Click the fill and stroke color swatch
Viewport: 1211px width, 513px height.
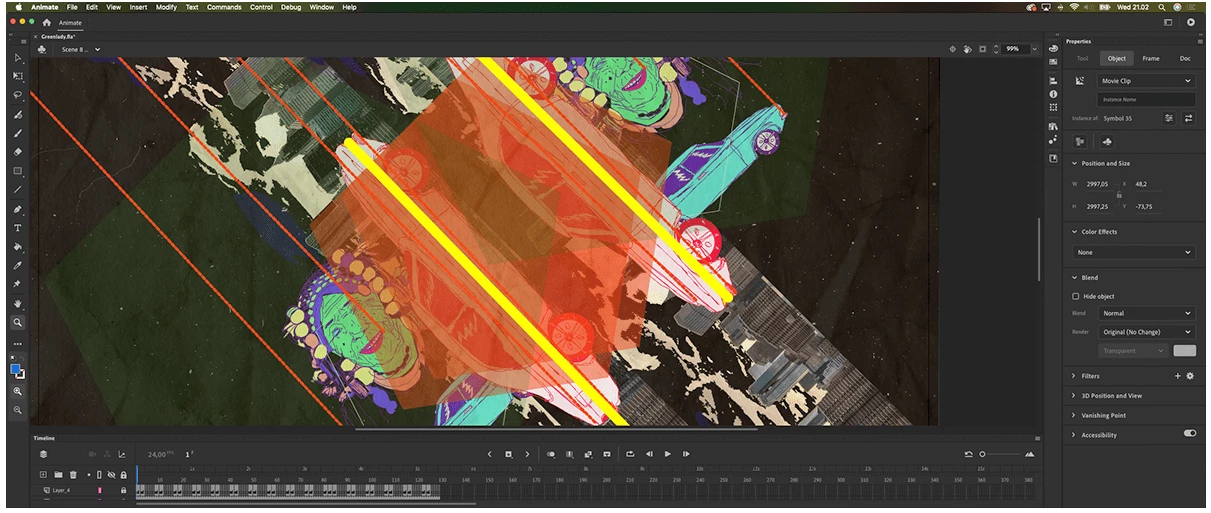pos(17,370)
